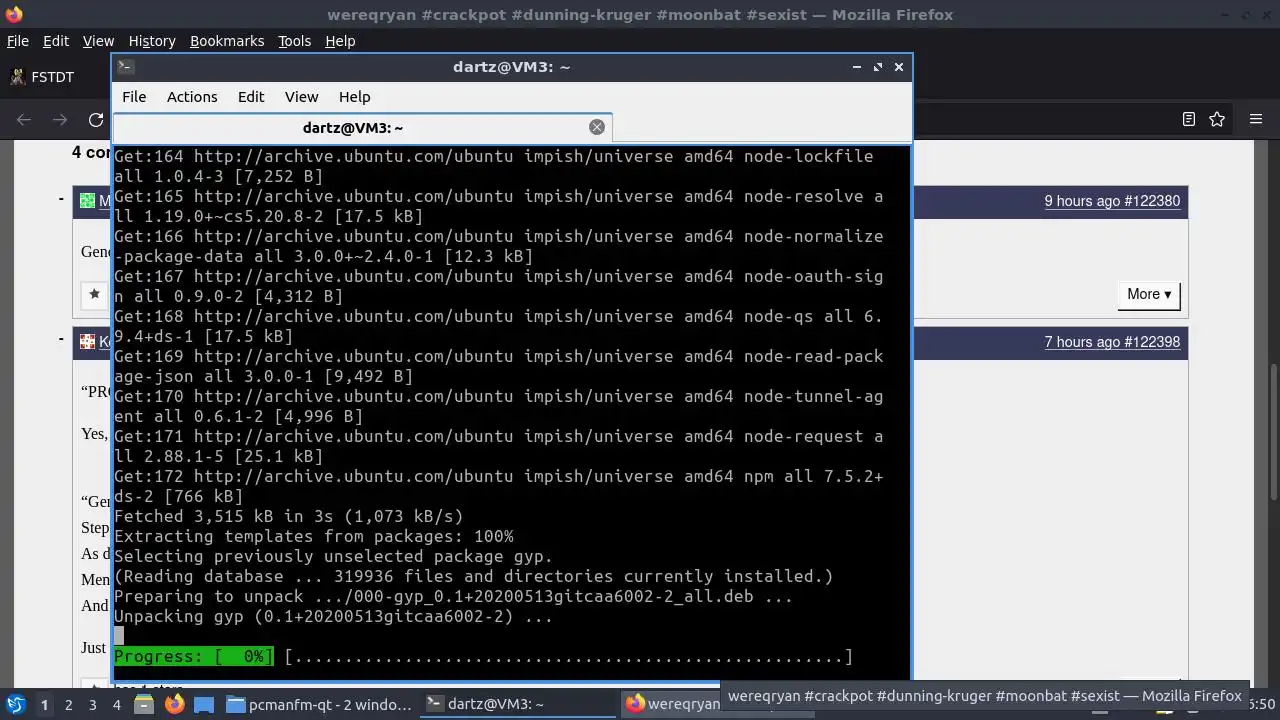Switch to the dartz@VM3 terminal taskbar entry
Image resolution: width=1280 pixels, height=720 pixels.
(x=517, y=704)
